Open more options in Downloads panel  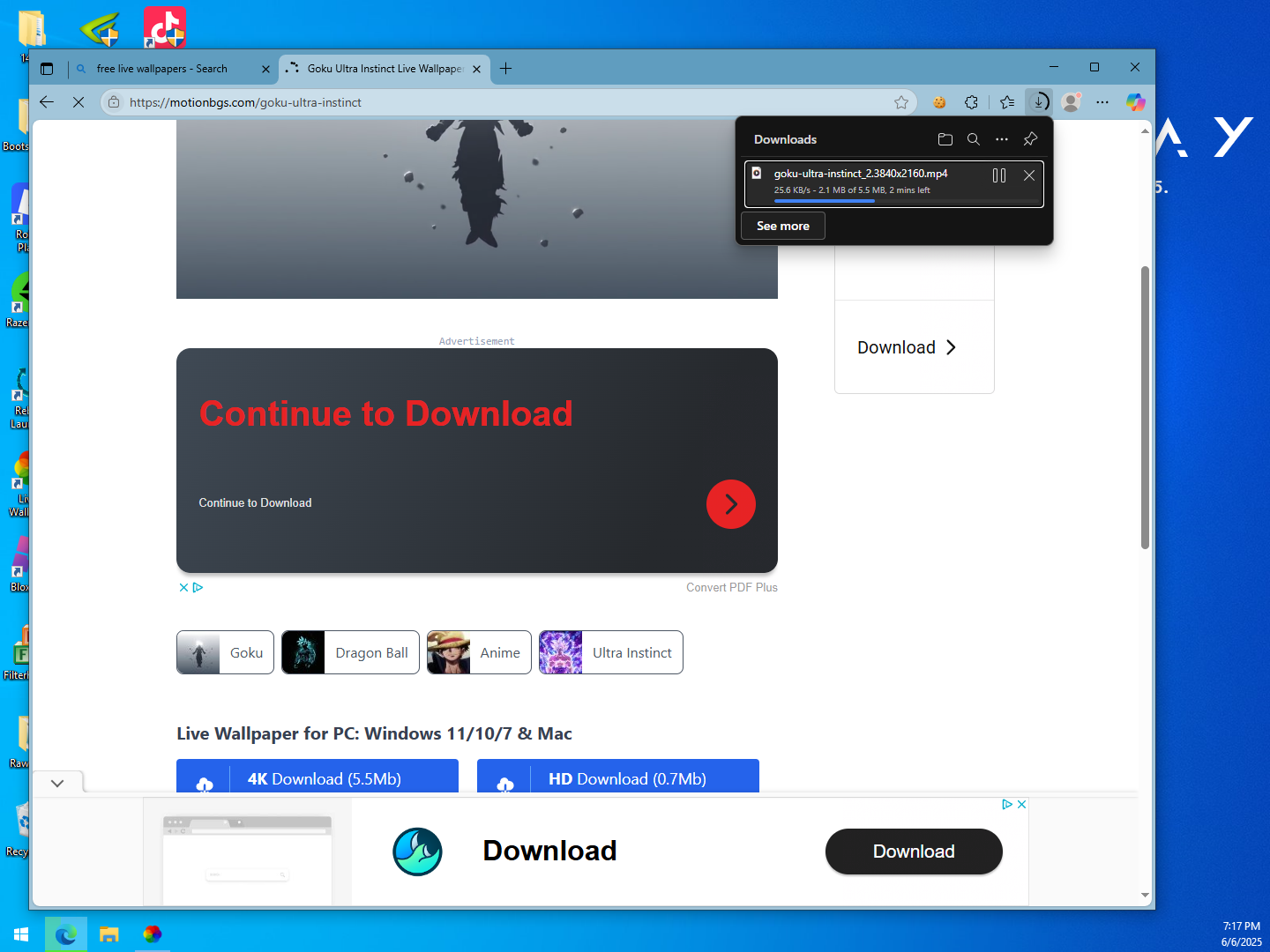tap(1002, 139)
